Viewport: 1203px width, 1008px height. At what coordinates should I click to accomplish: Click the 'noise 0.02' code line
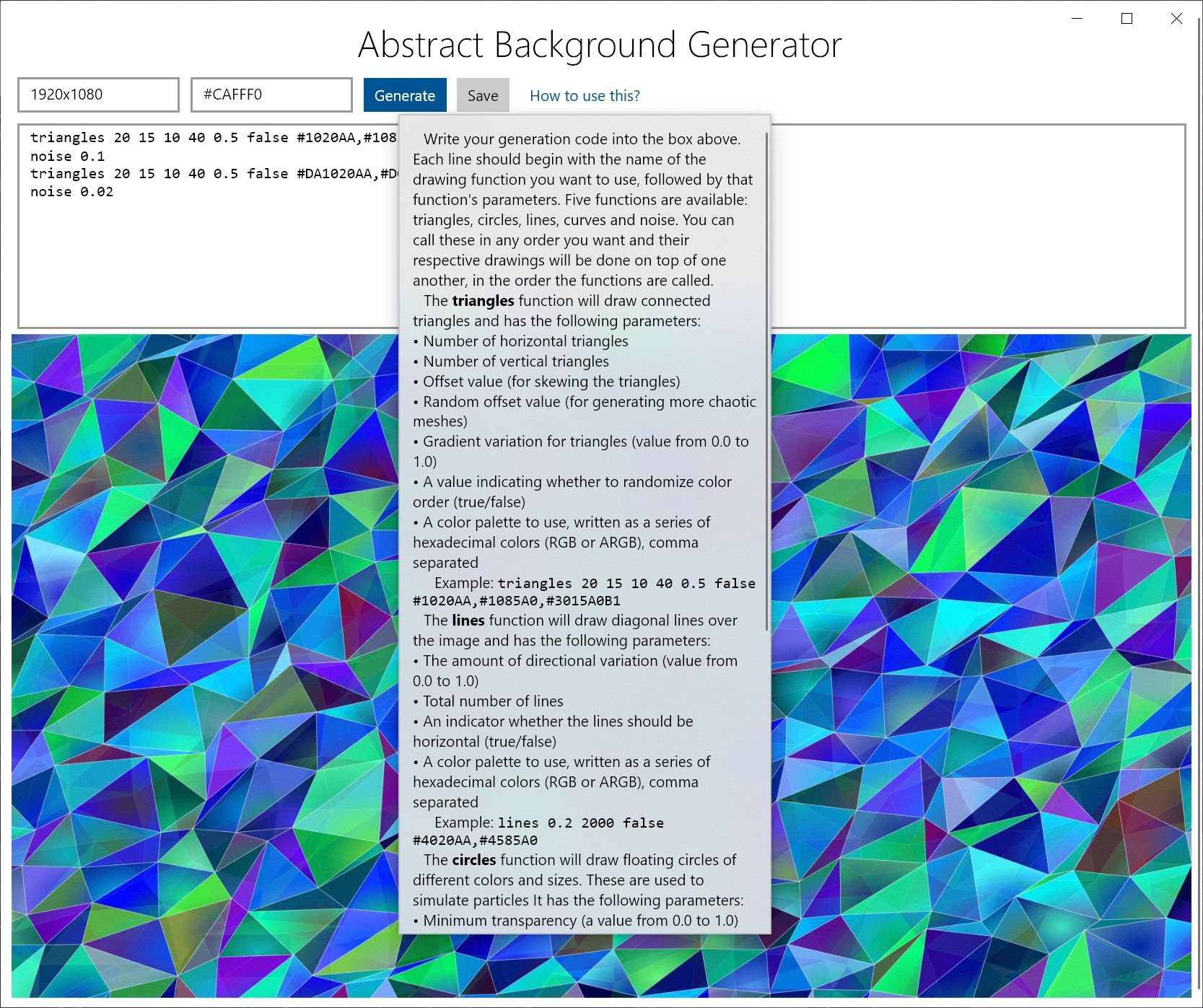point(71,191)
